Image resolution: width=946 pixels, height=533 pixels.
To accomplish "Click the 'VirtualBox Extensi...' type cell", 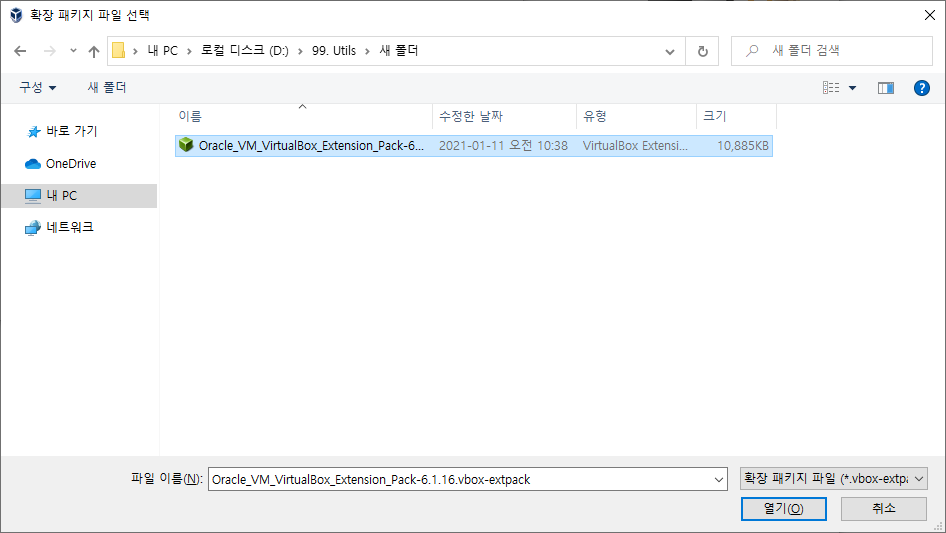I will tap(635, 145).
